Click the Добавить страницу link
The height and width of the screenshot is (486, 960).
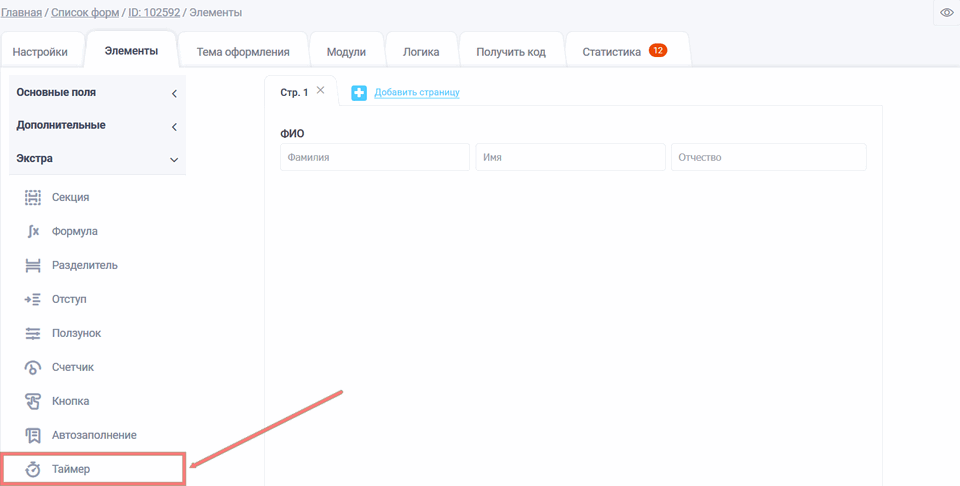point(417,93)
